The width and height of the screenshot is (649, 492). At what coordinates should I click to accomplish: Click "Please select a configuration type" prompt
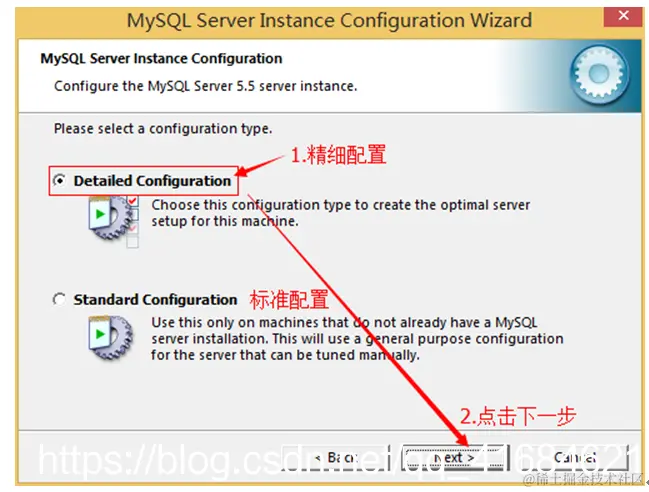coord(163,129)
